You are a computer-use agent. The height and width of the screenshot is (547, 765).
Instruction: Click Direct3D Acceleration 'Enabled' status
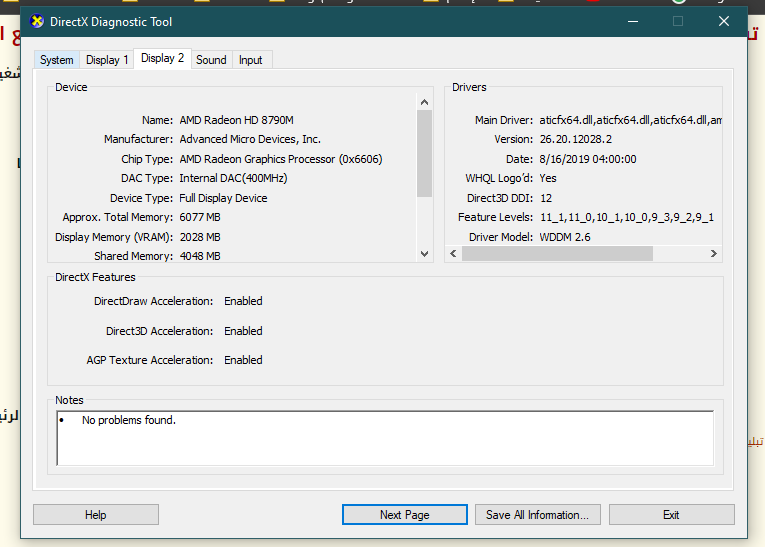point(243,331)
